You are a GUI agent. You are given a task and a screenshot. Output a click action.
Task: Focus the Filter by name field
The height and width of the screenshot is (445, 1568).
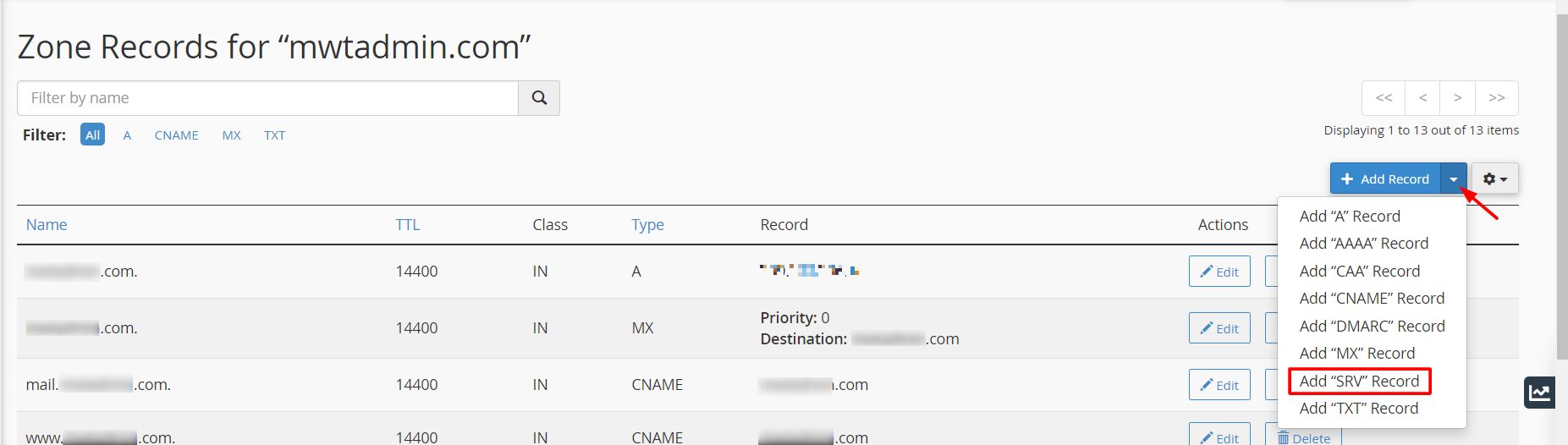(267, 98)
